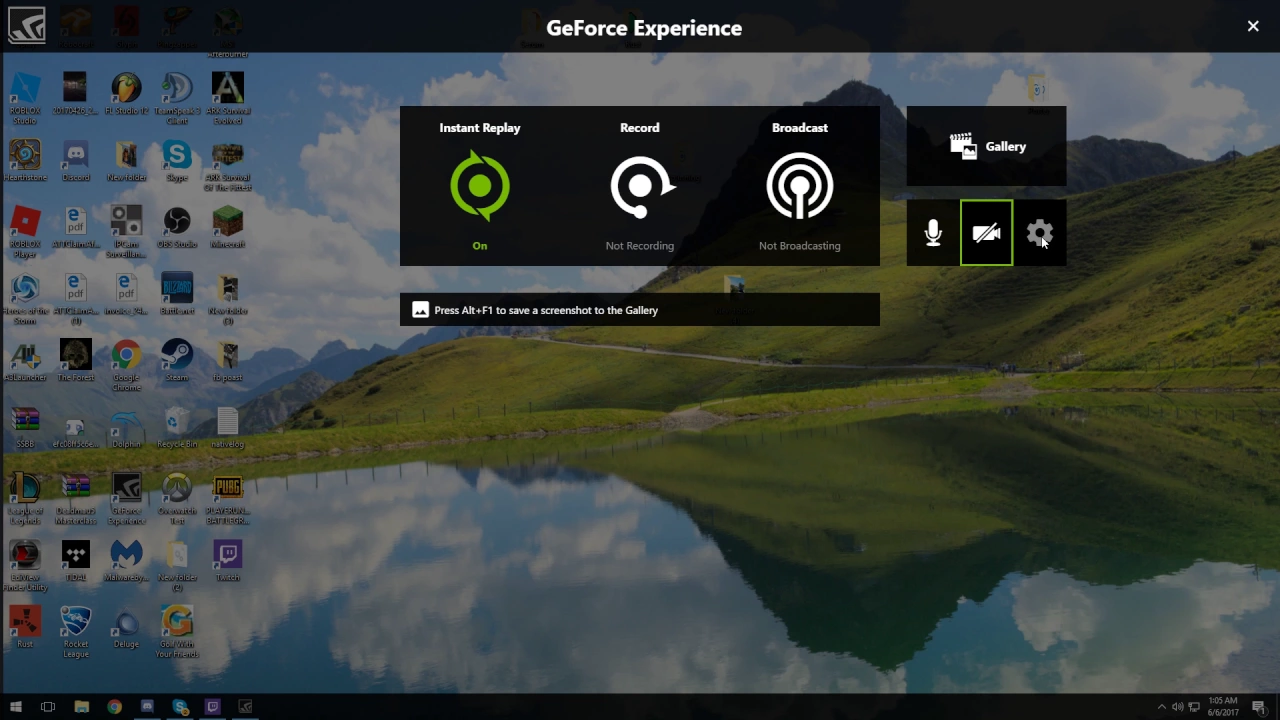Select Heroes of the Storm desktop icon
Viewport: 1280px width, 720px height.
point(25,298)
